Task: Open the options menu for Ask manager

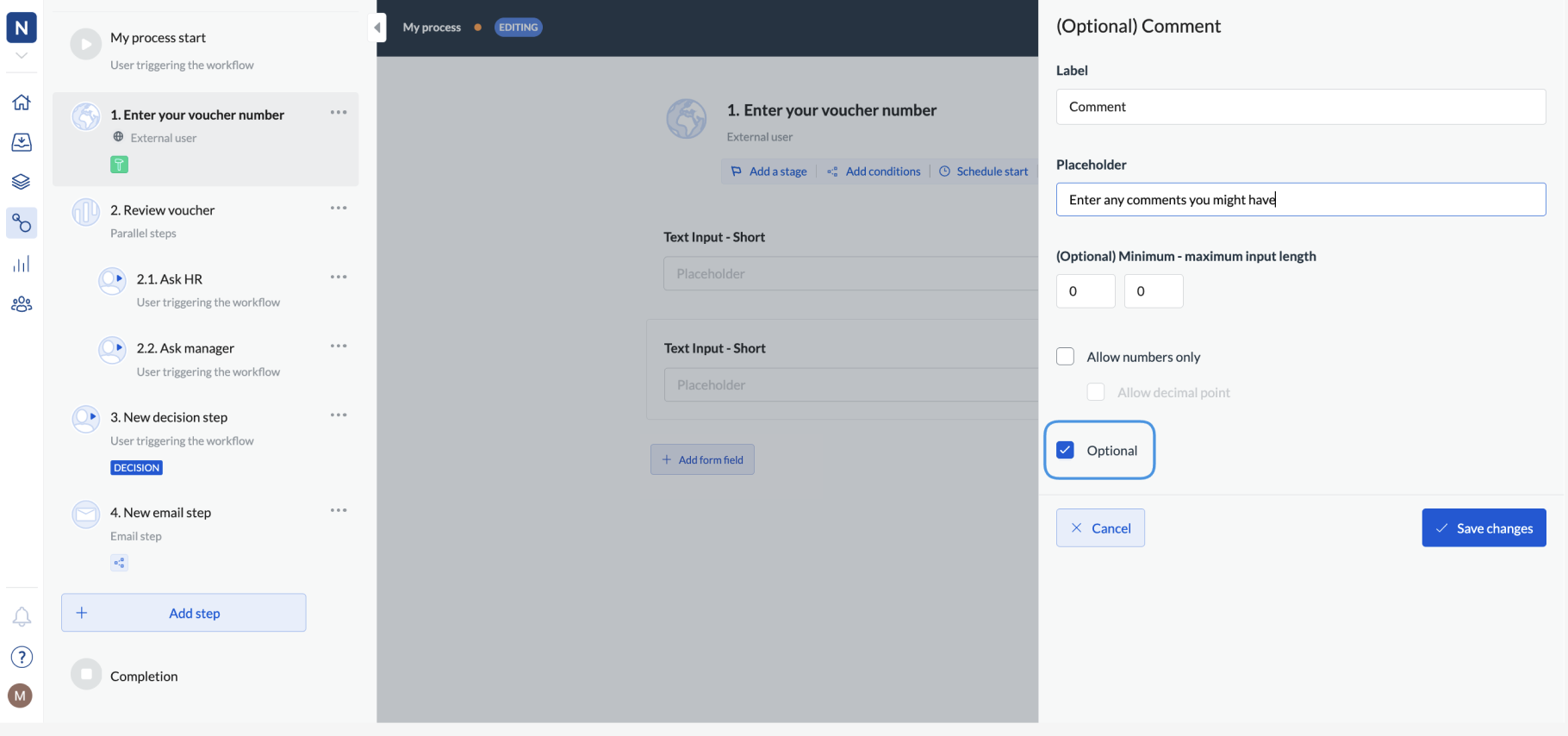Action: pyautogui.click(x=339, y=346)
